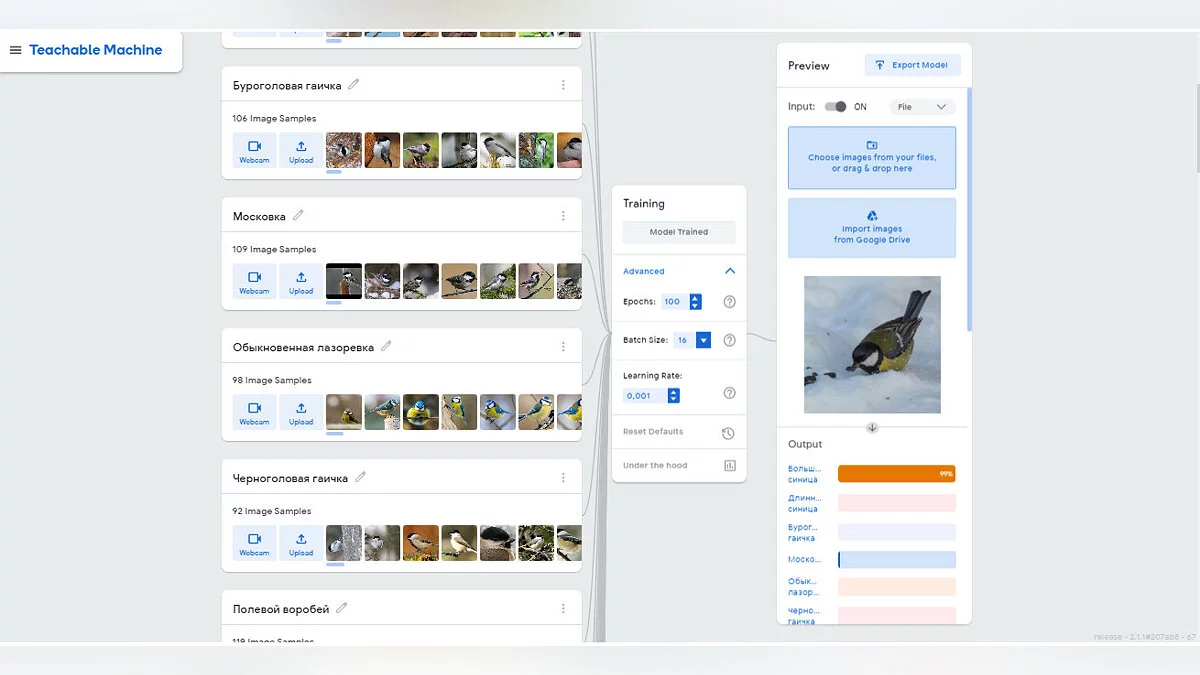Image resolution: width=1200 pixels, height=675 pixels.
Task: Click the "92 Image Samples" label
Action: point(272,511)
